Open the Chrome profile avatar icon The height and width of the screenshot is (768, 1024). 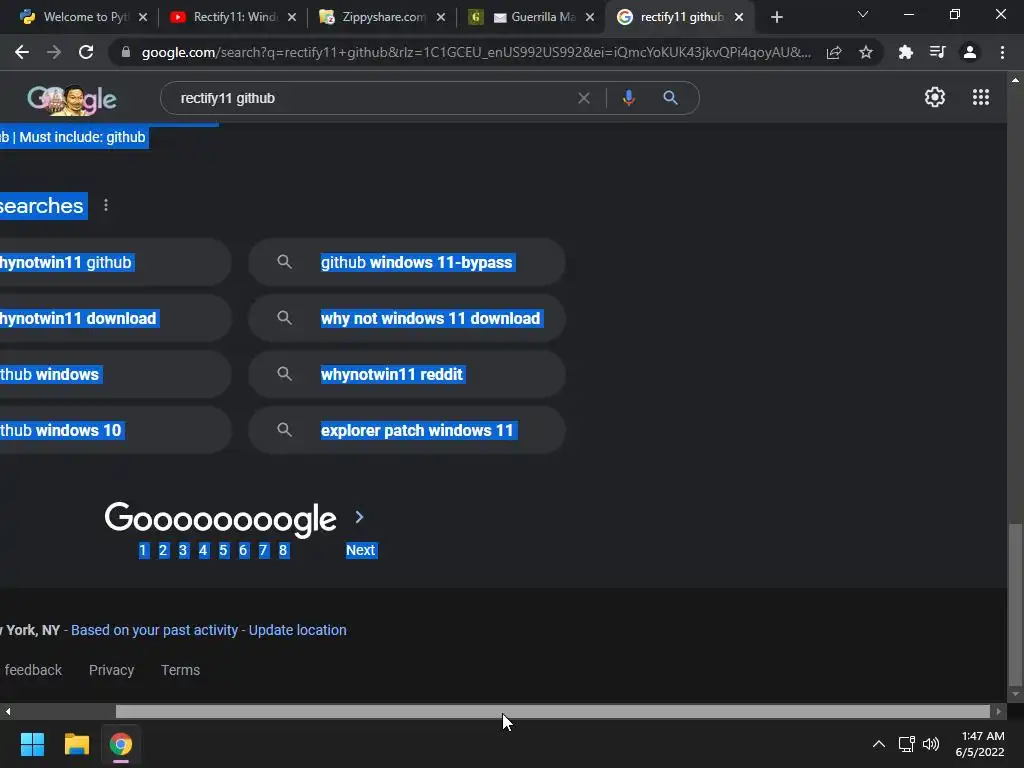point(970,52)
